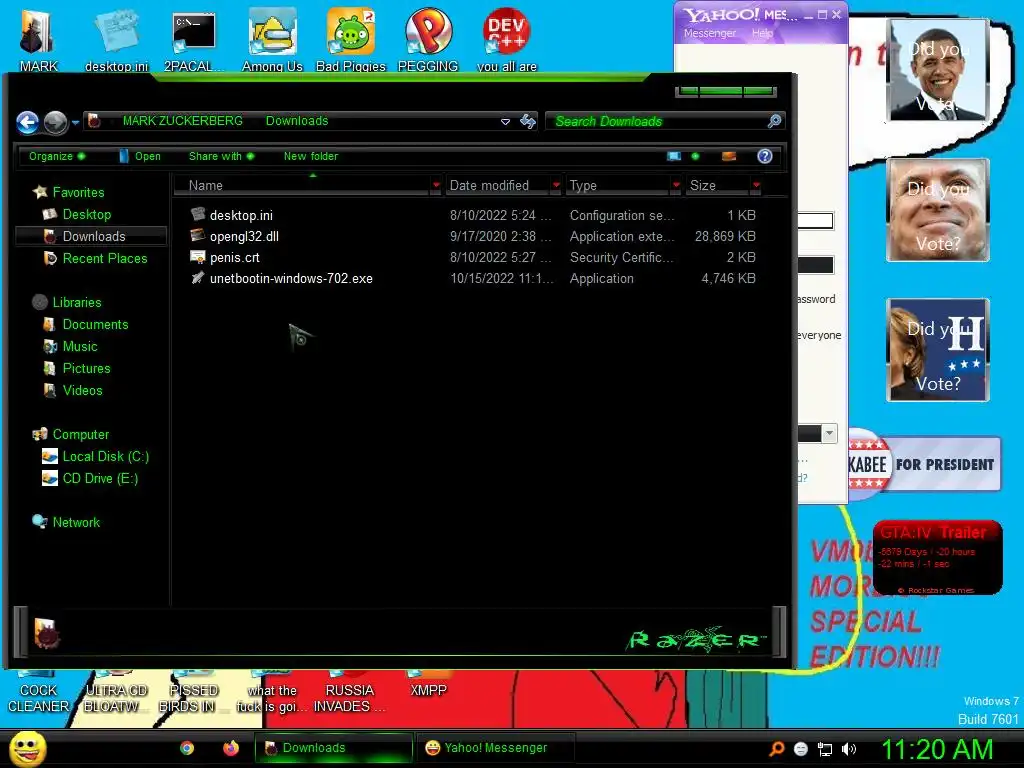Click Downloads in the address path

tap(296, 121)
